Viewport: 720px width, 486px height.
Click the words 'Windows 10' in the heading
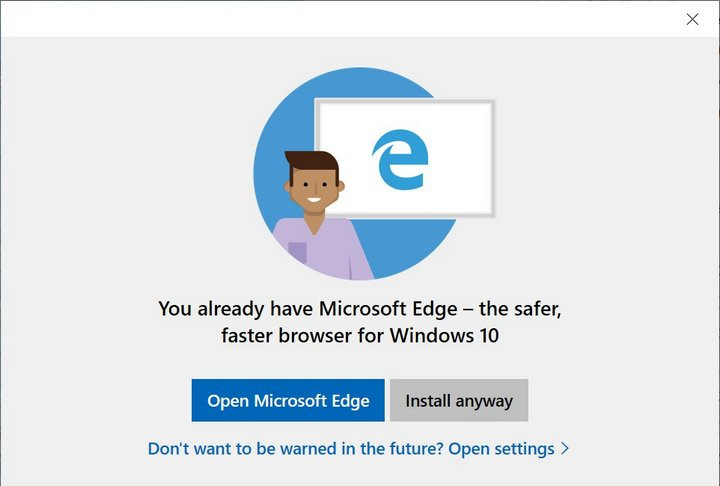444,335
